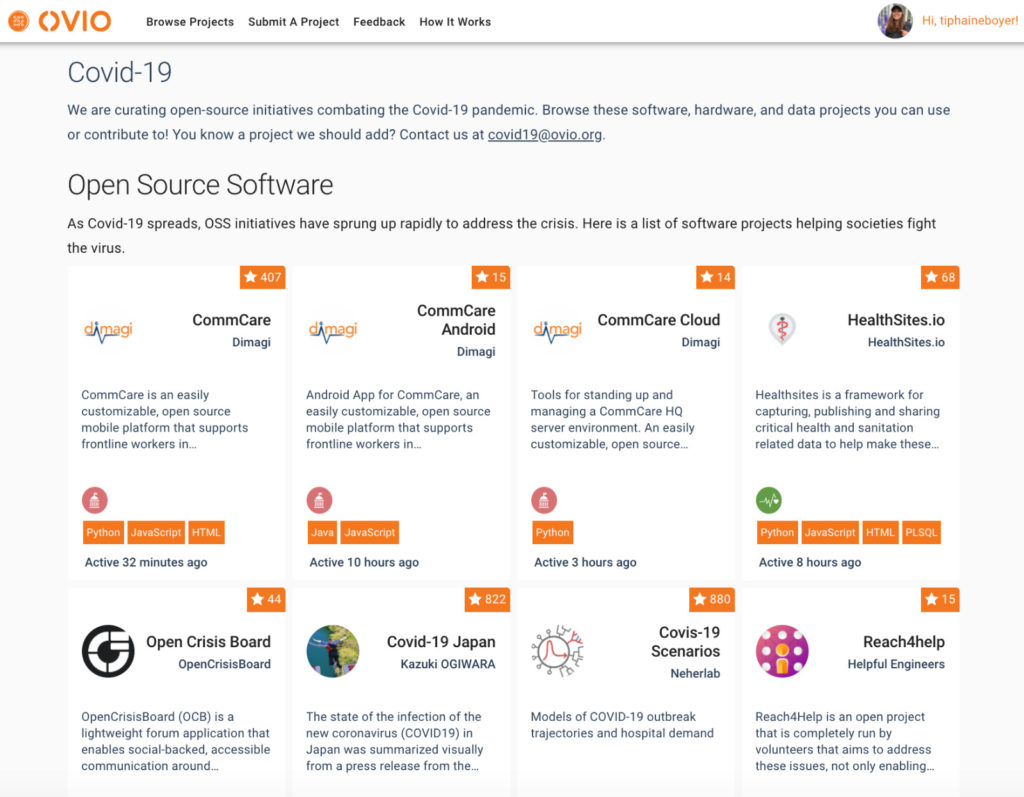Open the Browse Projects menu item
Viewport: 1024px width, 797px height.
(190, 22)
